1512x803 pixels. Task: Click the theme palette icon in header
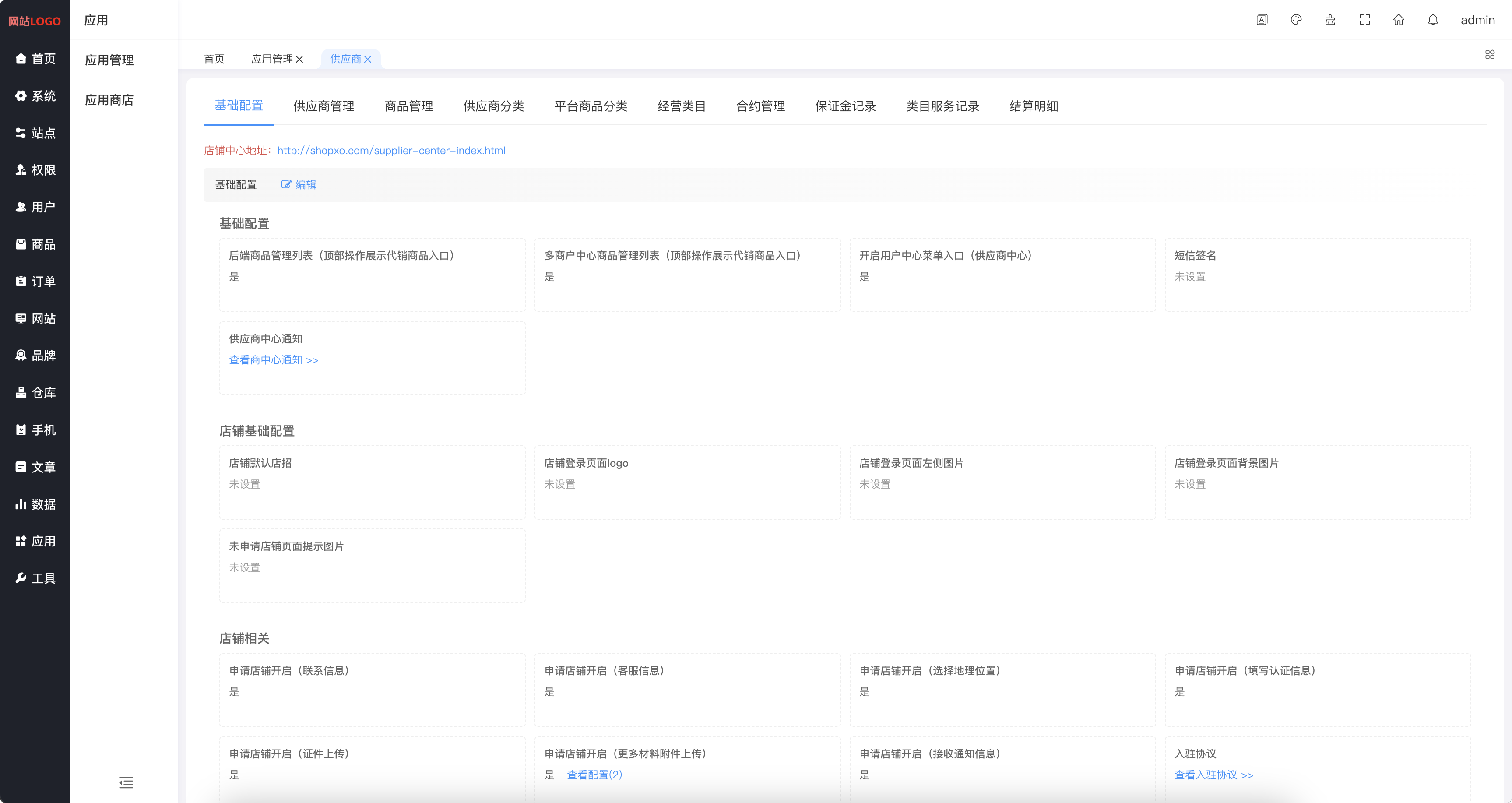1296,20
